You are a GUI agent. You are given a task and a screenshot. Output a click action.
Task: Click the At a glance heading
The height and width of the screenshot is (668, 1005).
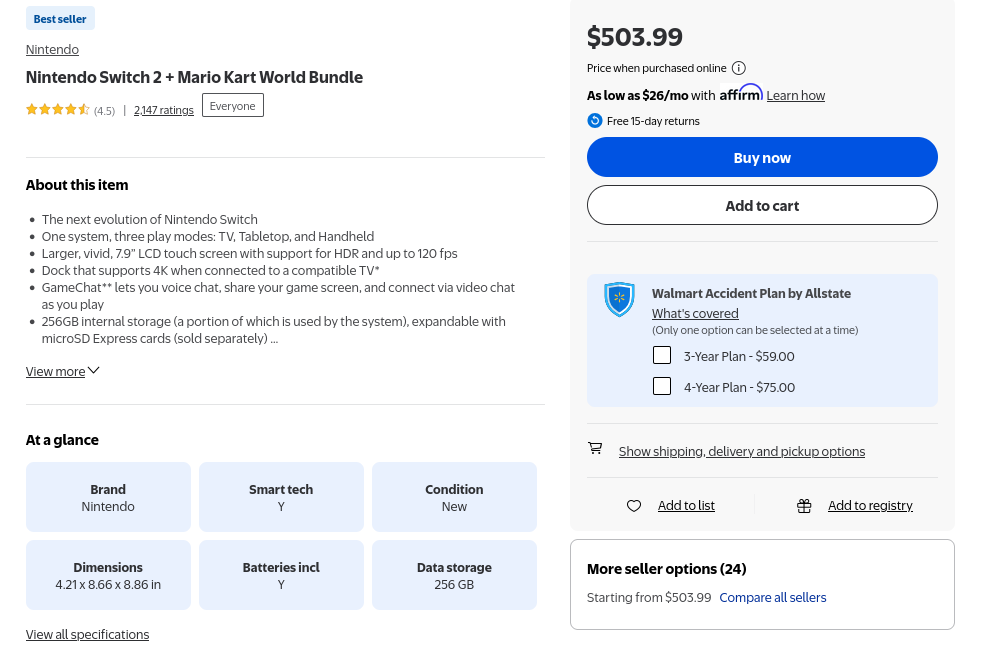click(x=62, y=440)
